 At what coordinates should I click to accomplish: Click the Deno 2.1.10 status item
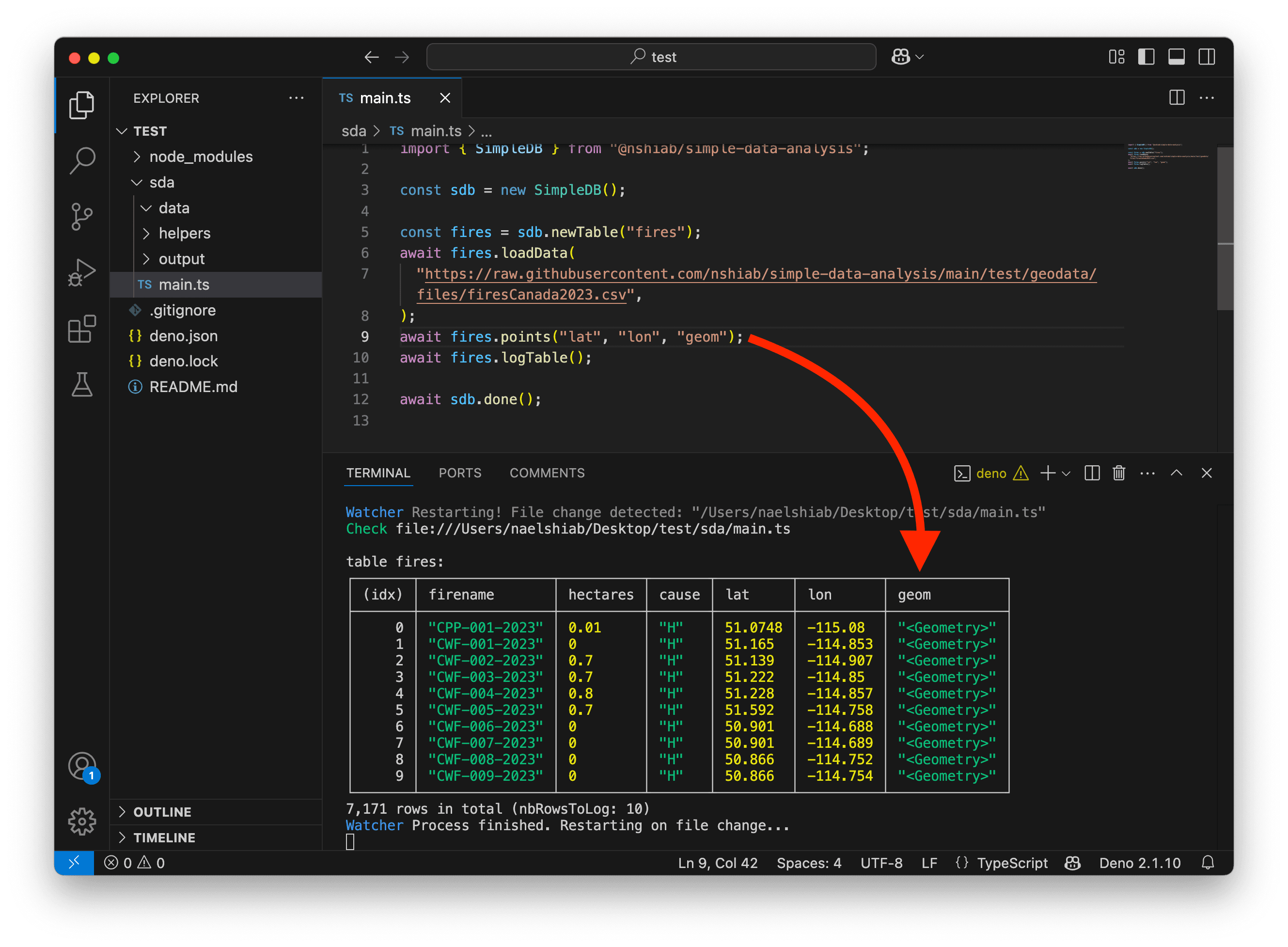tap(1140, 863)
